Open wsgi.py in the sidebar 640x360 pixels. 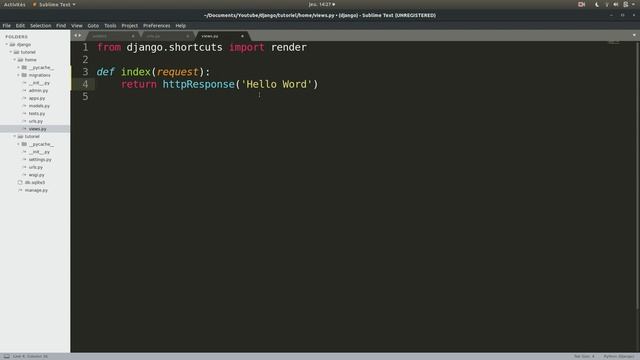coord(36,175)
